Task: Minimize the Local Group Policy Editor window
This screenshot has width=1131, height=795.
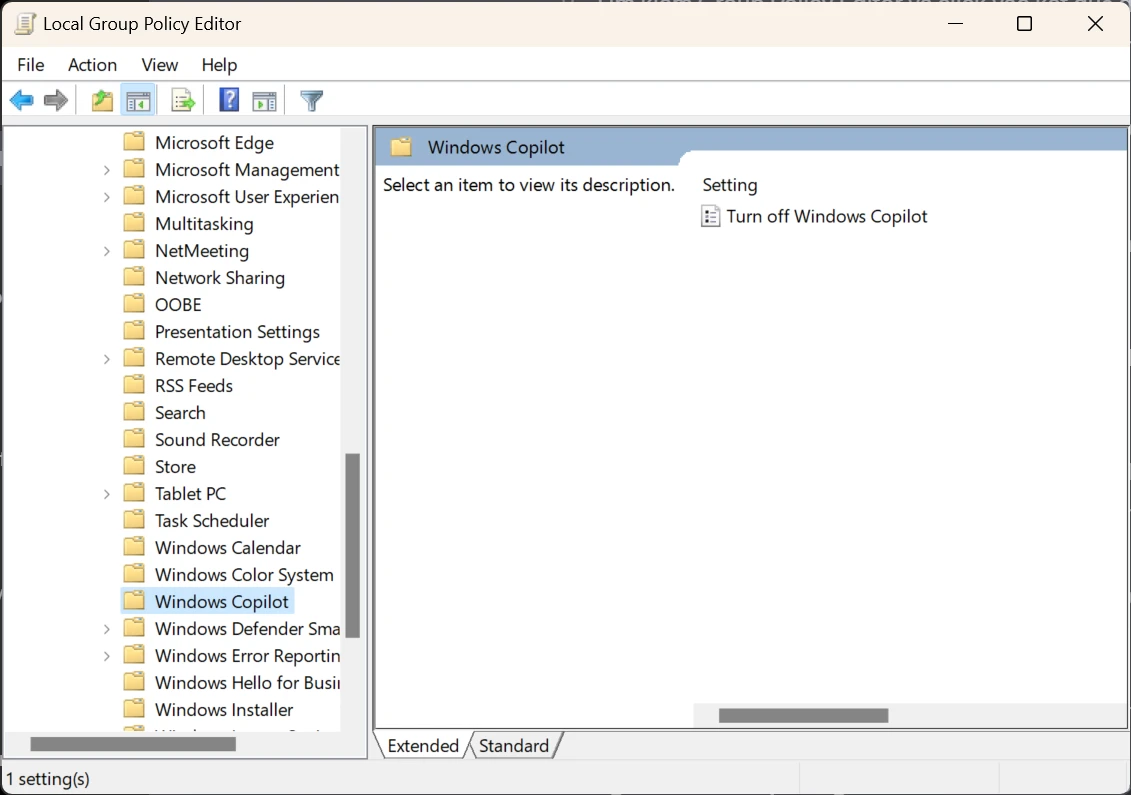Action: click(x=956, y=24)
